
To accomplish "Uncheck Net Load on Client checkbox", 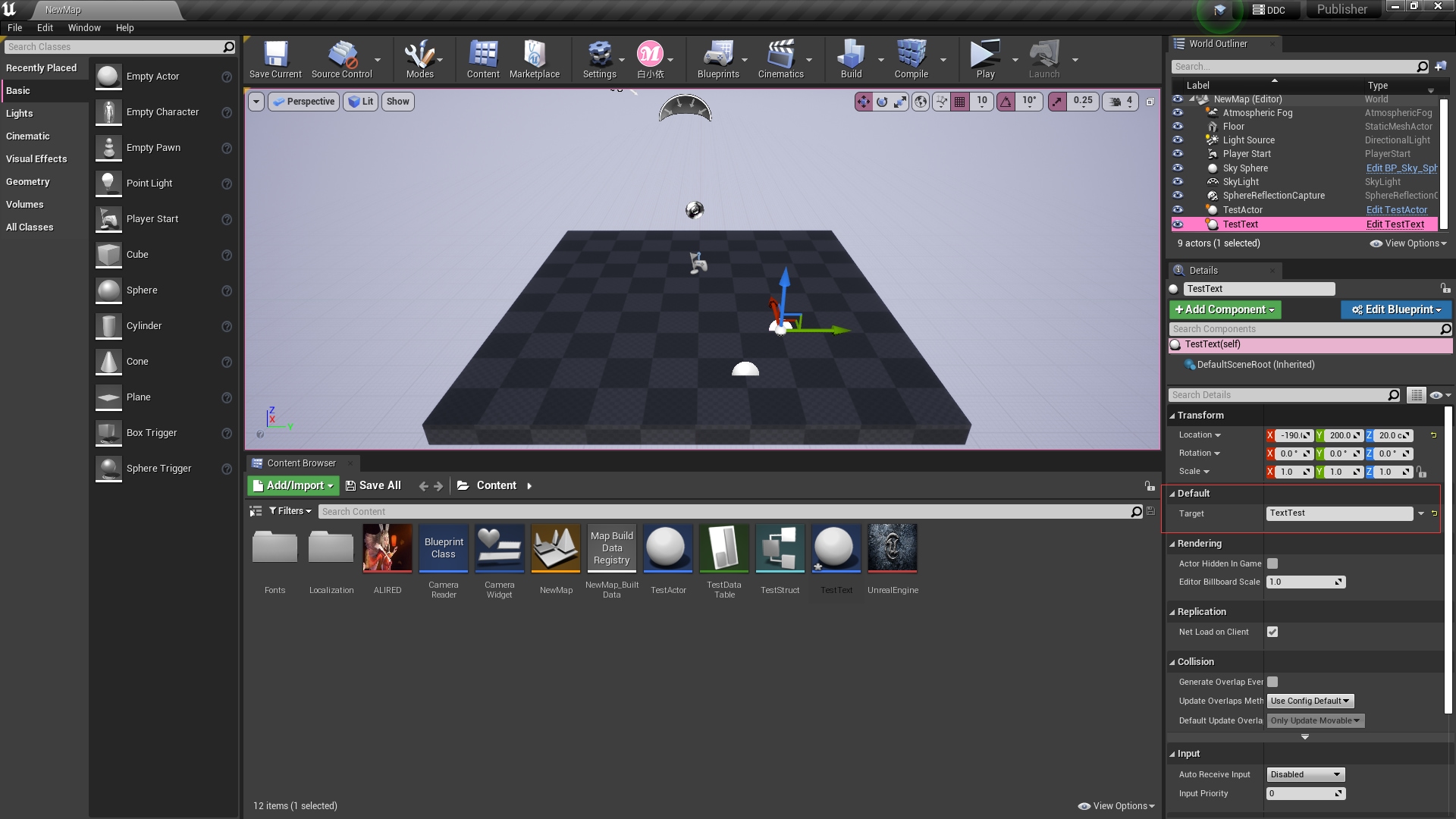I will click(x=1272, y=632).
